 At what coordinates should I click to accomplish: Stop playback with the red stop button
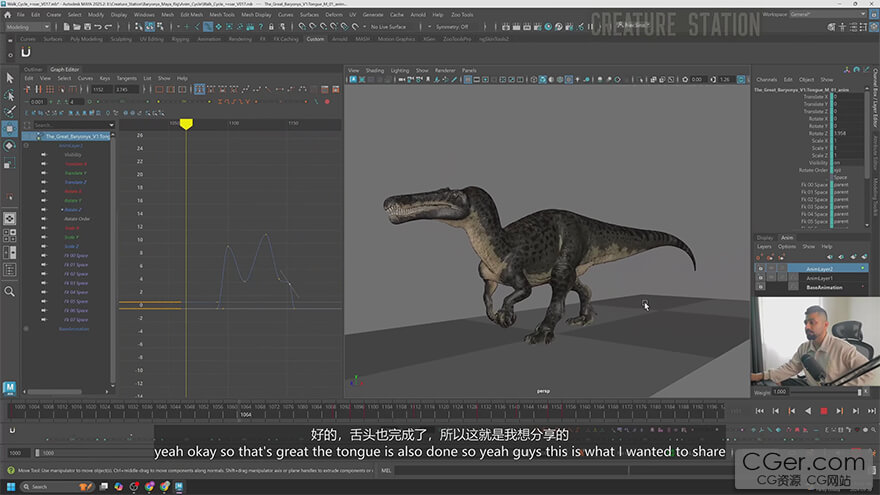pos(824,411)
